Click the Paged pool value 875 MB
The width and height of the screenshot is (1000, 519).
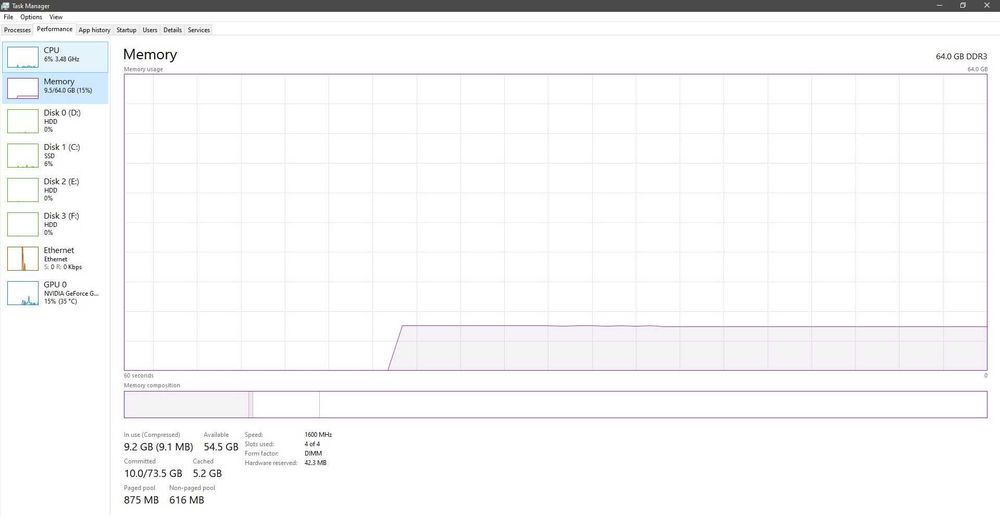(x=141, y=501)
